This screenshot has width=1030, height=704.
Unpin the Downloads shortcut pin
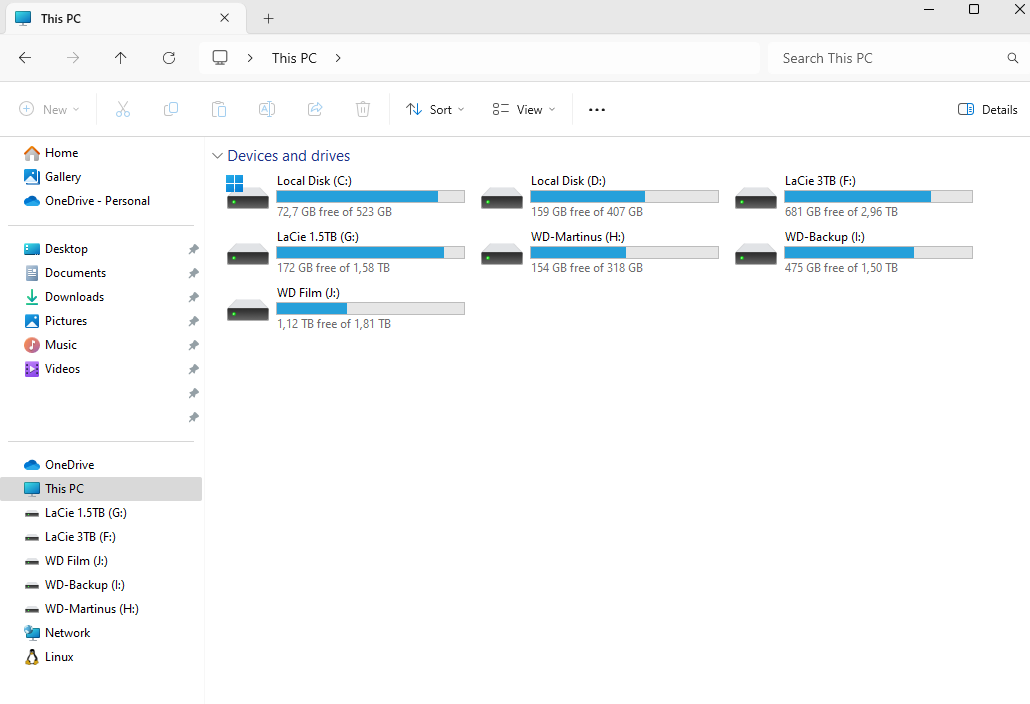tap(193, 297)
